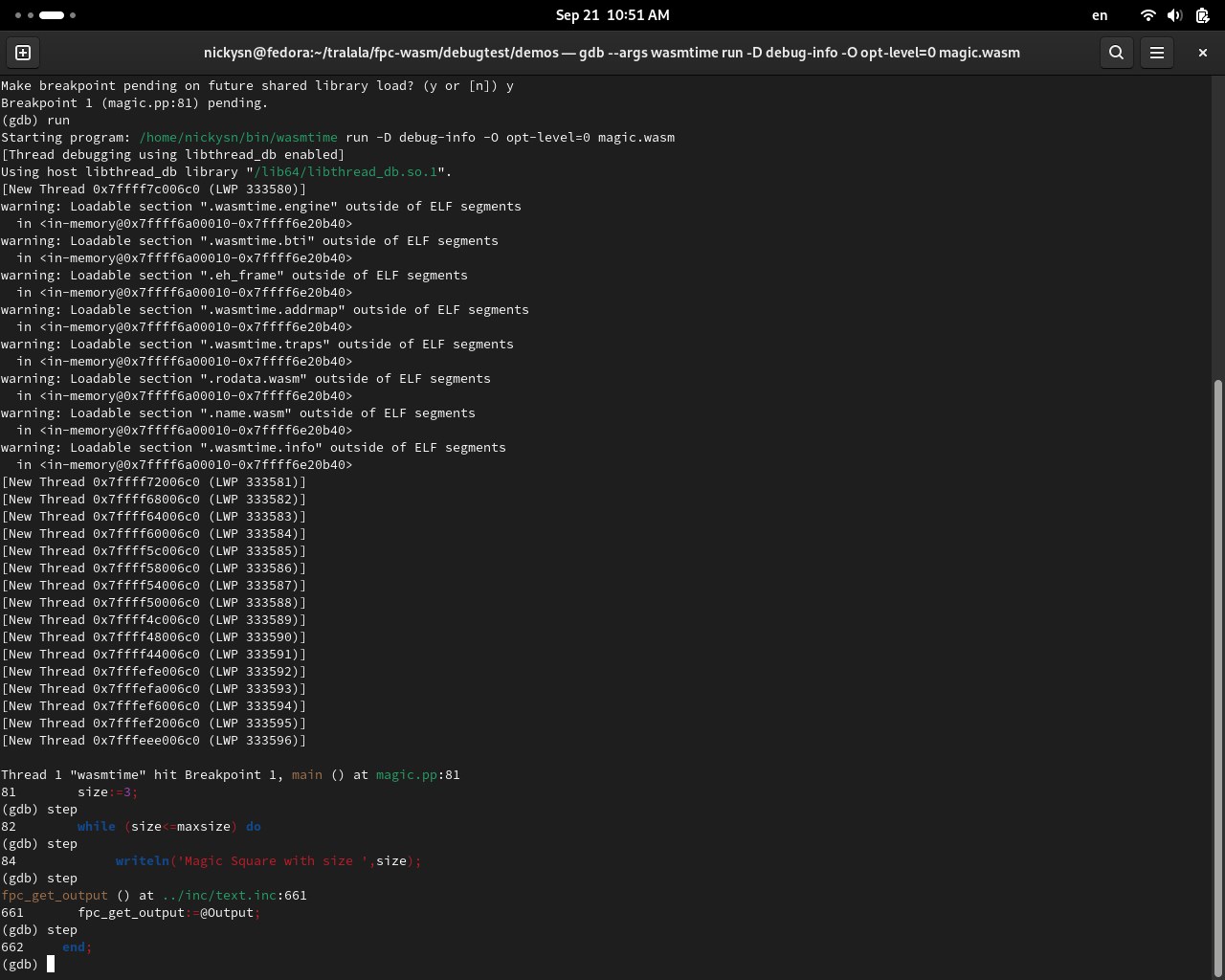Viewport: 1225px width, 980px height.
Task: Click the New Thread LWP 333580 line
Action: pos(154,189)
